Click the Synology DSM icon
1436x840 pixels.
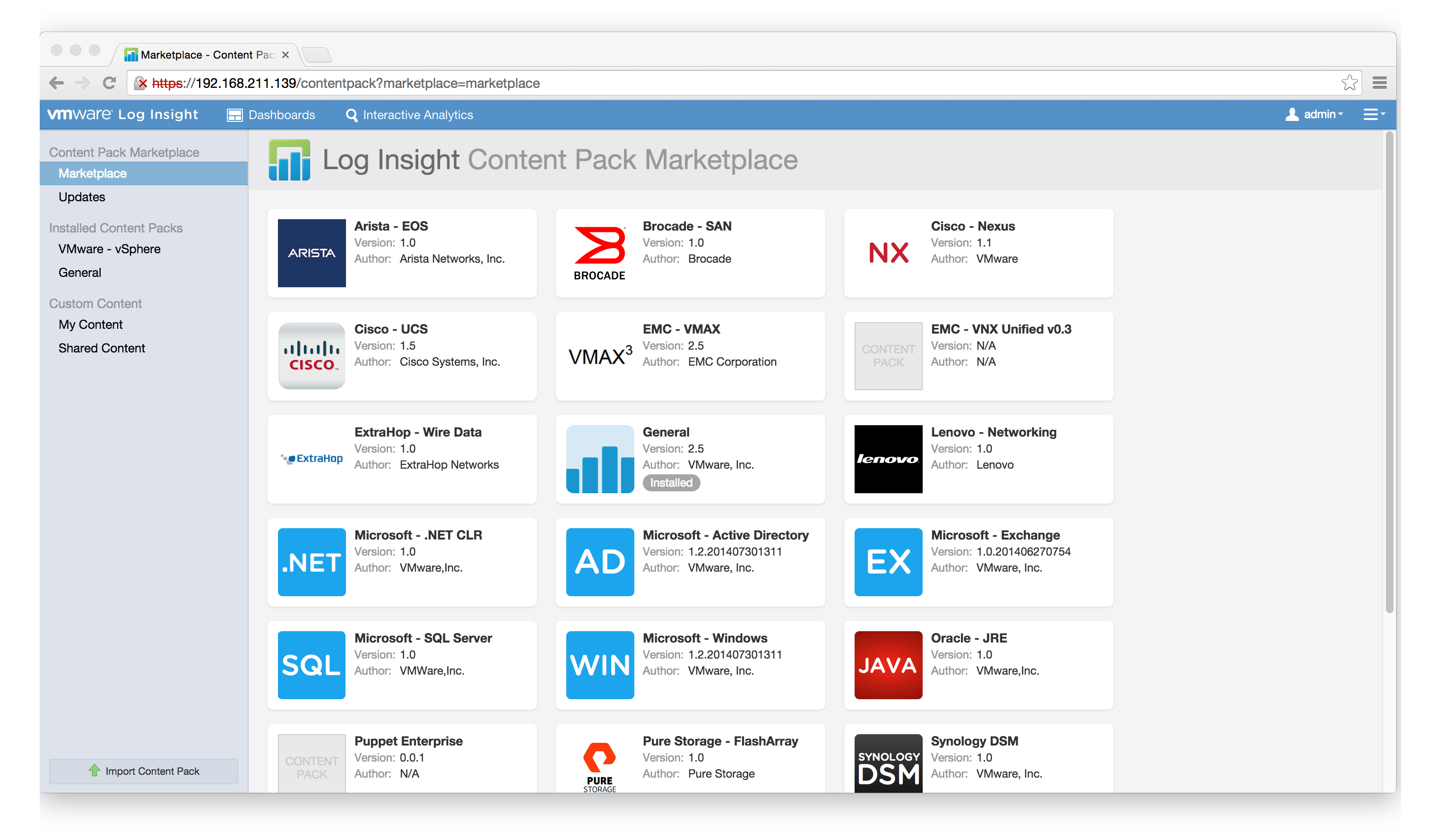[888, 763]
